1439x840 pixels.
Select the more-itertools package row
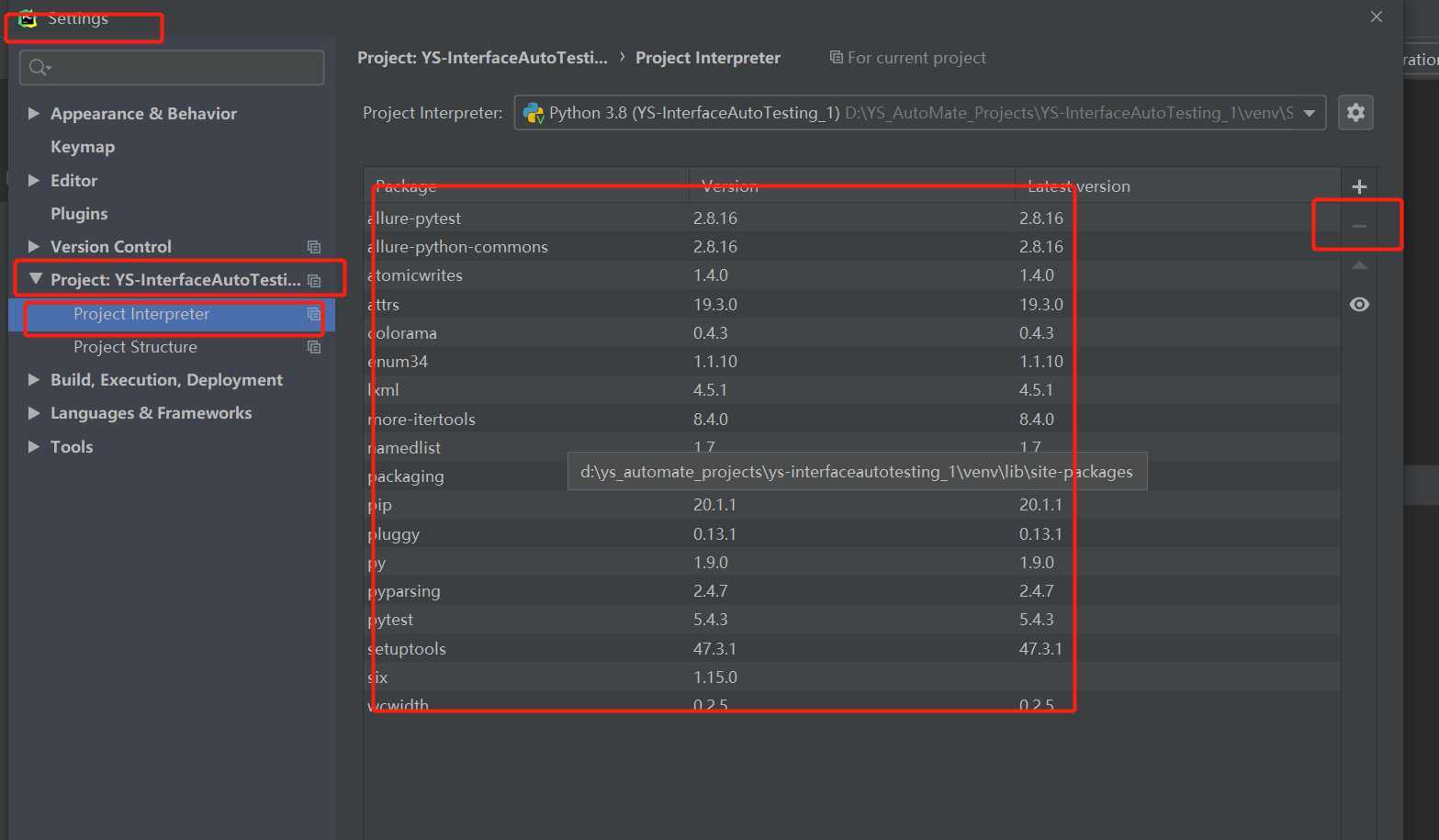852,419
